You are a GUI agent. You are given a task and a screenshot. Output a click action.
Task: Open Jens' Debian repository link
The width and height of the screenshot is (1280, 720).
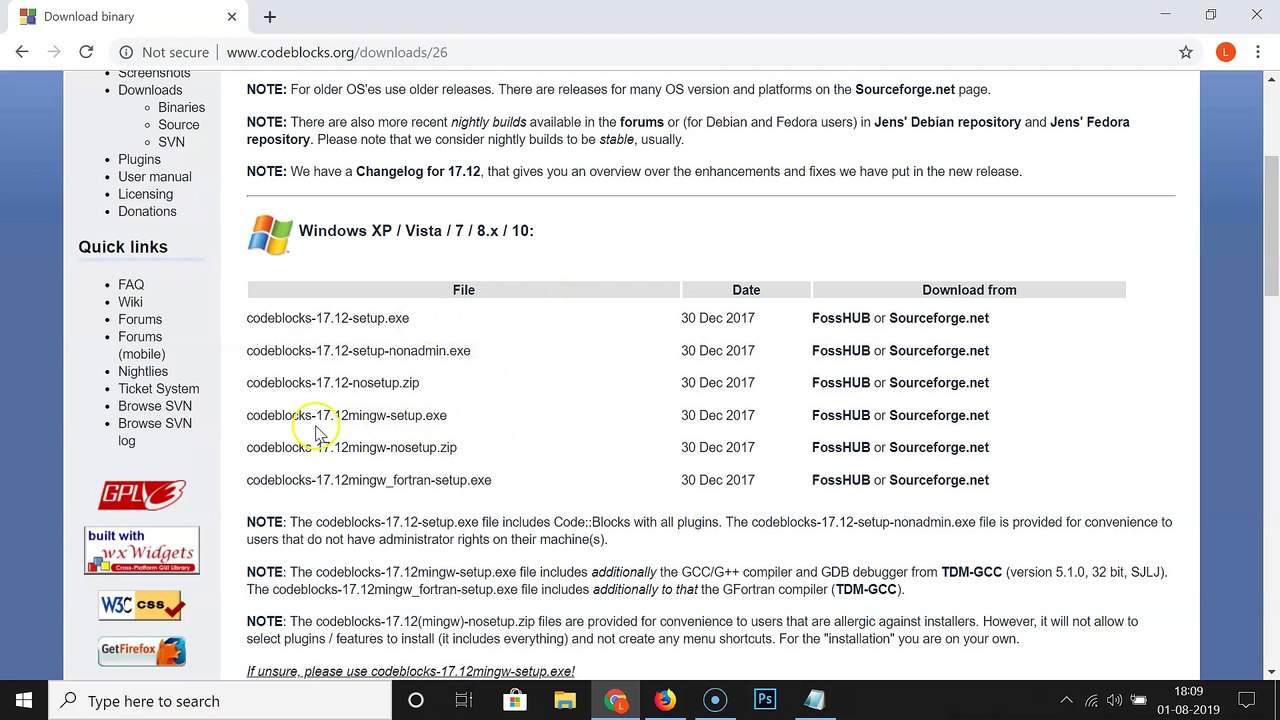(948, 122)
